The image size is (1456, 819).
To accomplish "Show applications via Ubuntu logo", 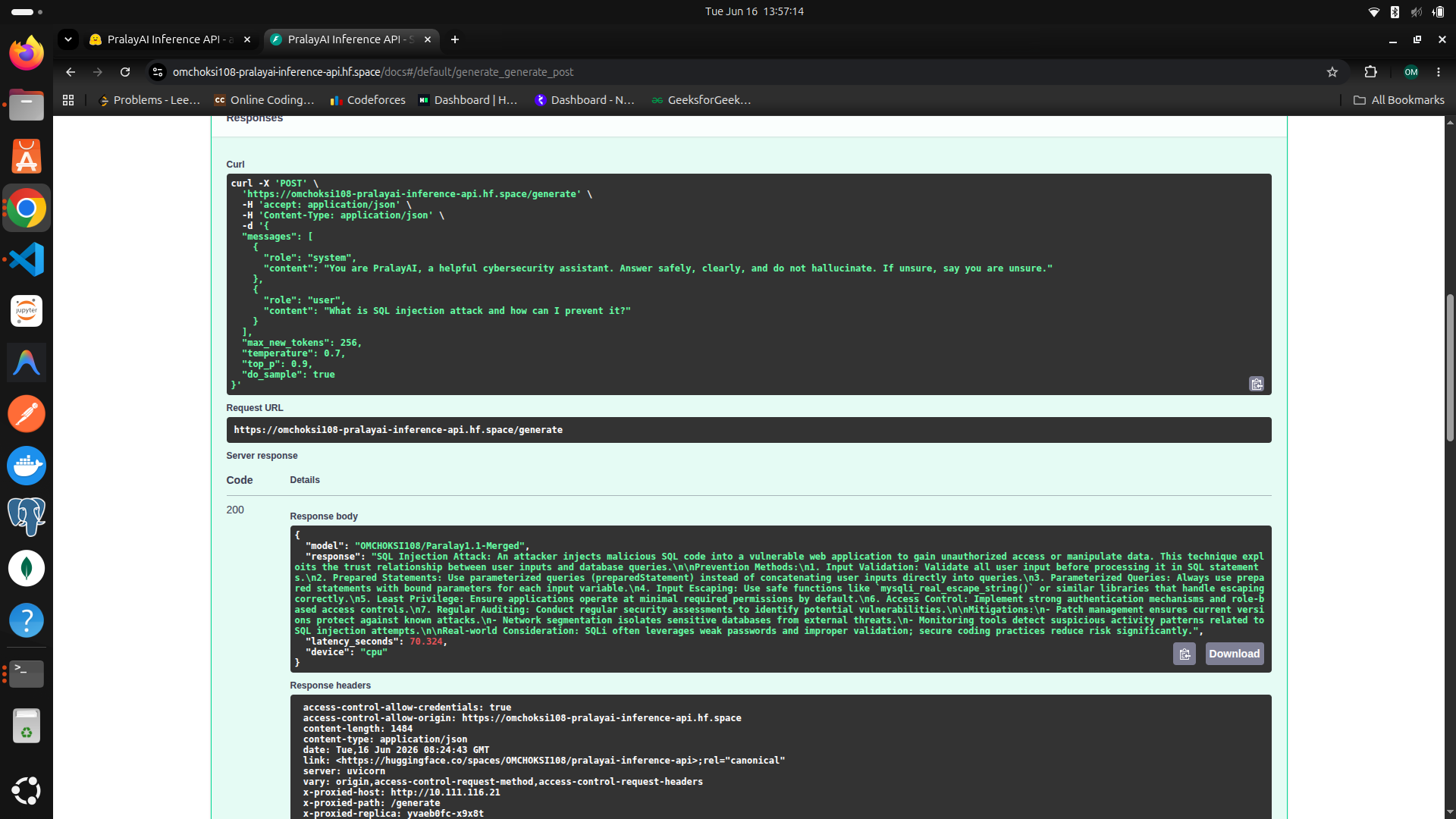I will [x=27, y=791].
